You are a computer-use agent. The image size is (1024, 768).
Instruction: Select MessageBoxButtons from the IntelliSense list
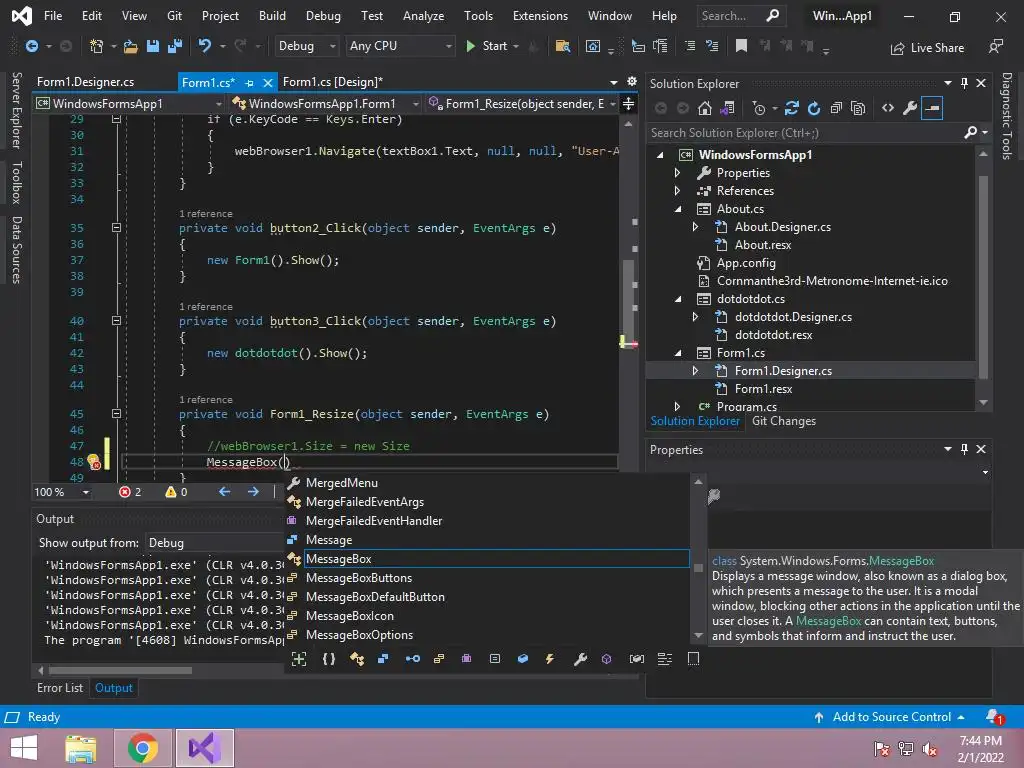click(358, 578)
